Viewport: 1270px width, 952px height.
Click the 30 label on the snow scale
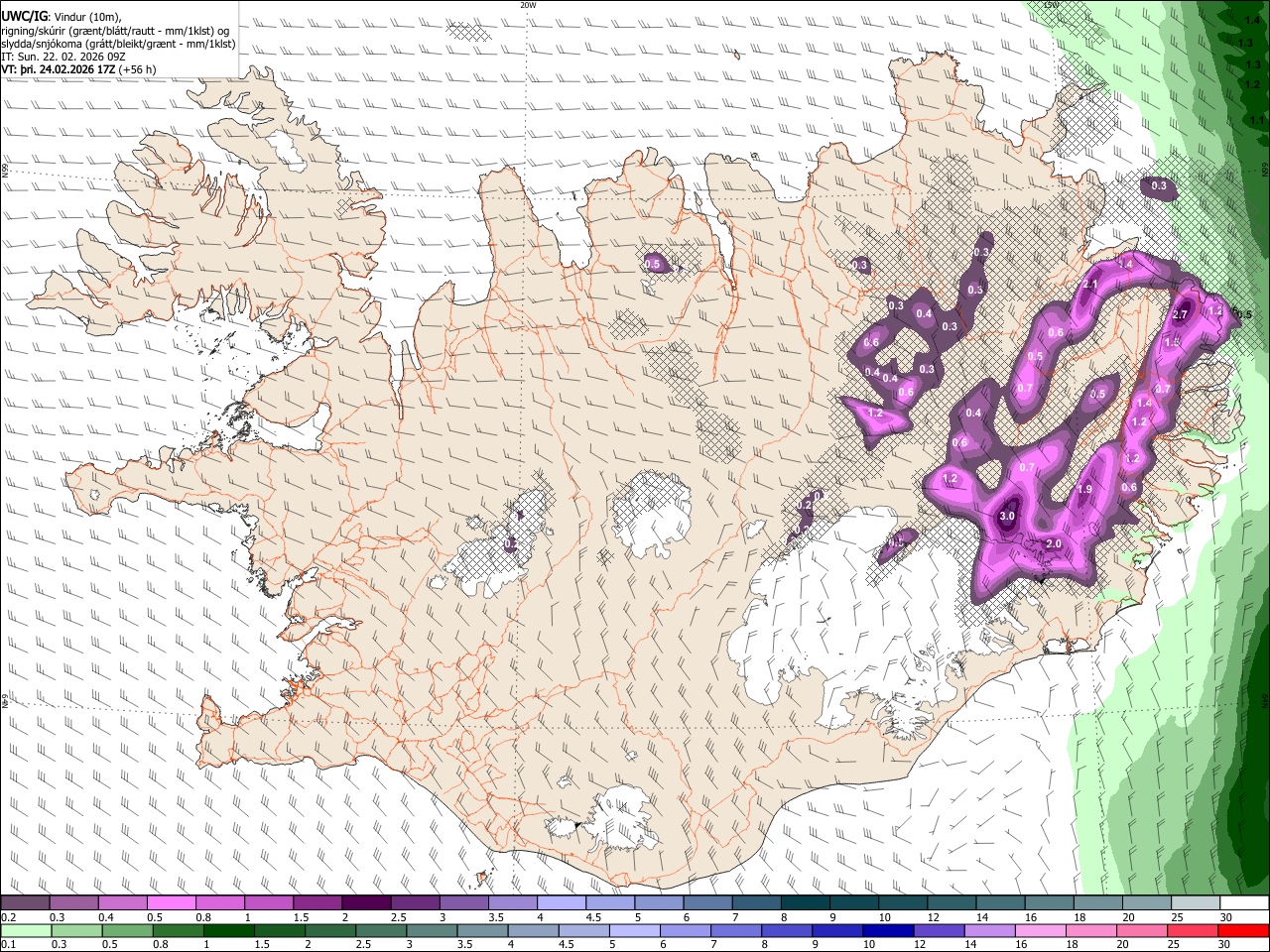(1226, 917)
